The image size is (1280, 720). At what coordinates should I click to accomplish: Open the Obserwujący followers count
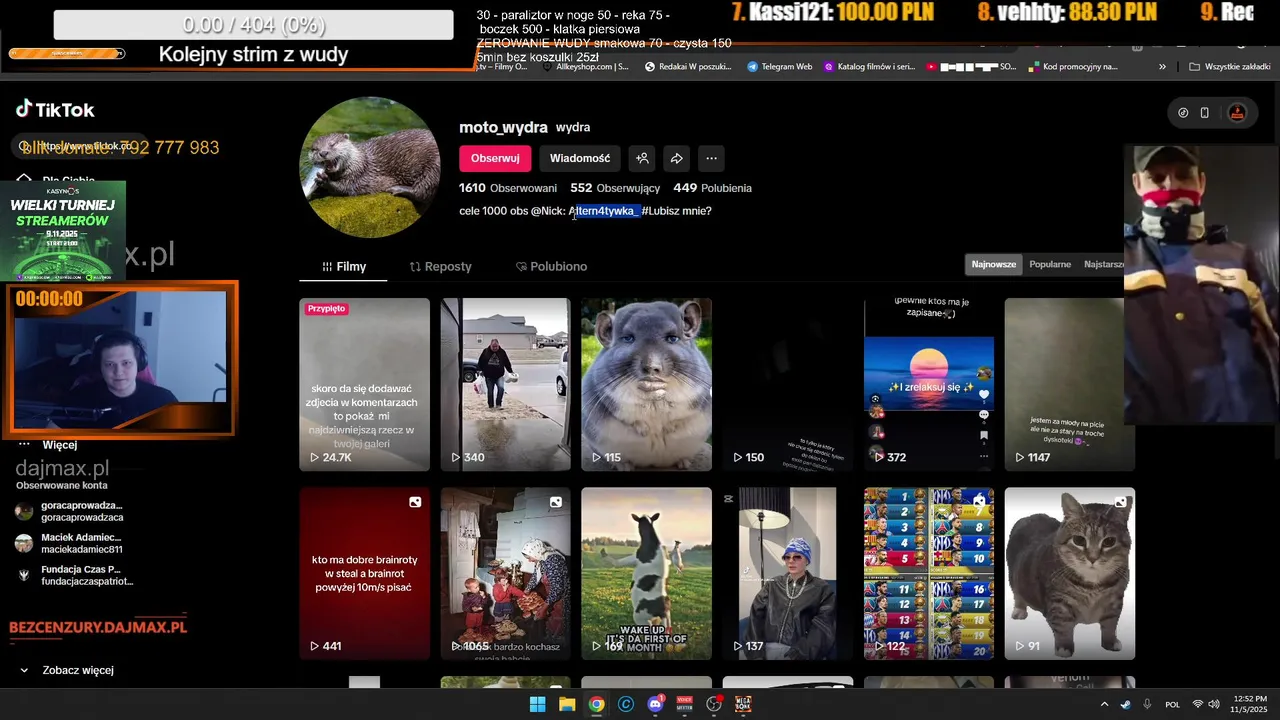click(615, 188)
